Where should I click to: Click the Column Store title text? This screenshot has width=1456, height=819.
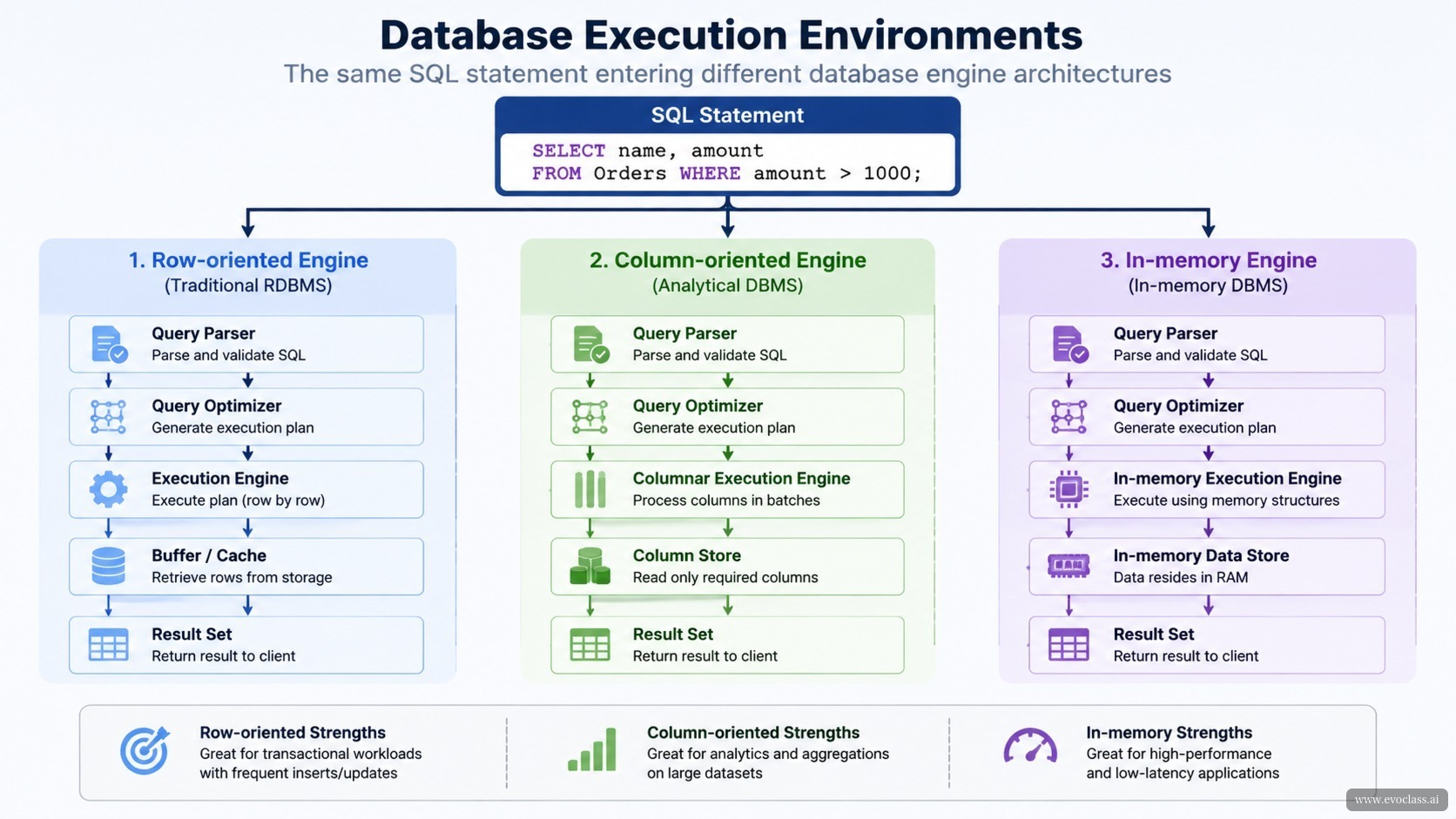click(x=687, y=555)
